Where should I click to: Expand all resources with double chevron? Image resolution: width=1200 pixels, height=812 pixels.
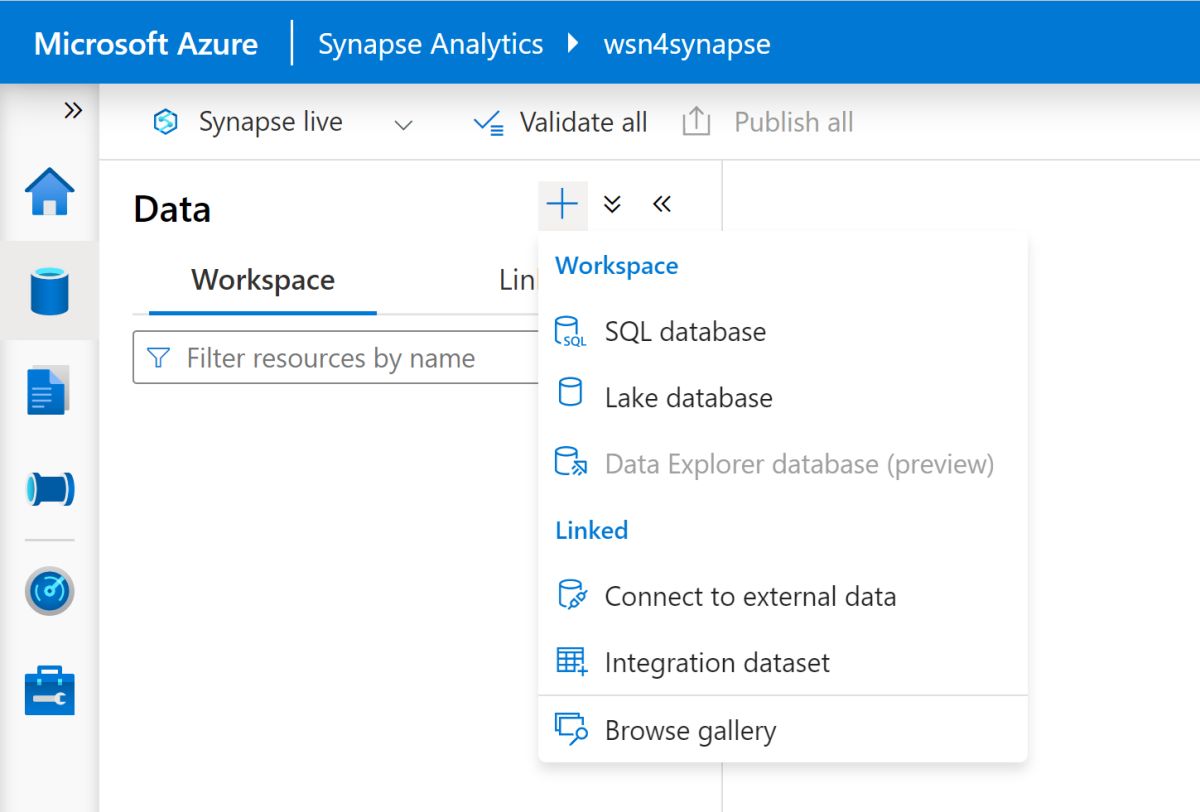[613, 205]
